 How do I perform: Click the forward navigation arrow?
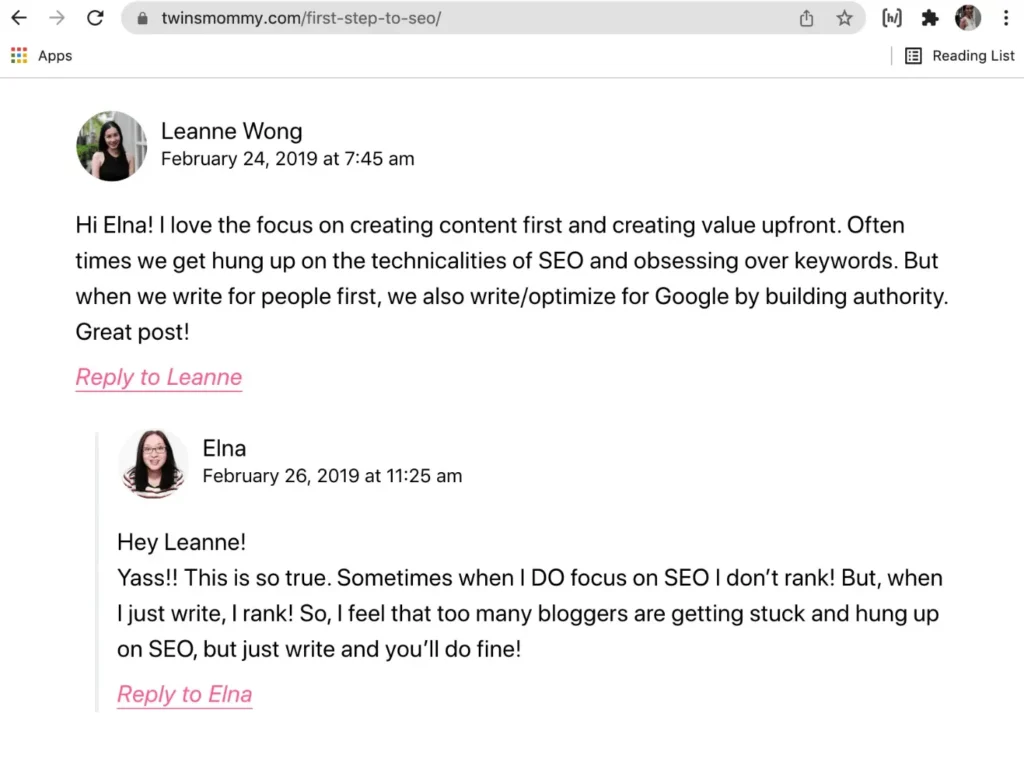click(x=58, y=17)
